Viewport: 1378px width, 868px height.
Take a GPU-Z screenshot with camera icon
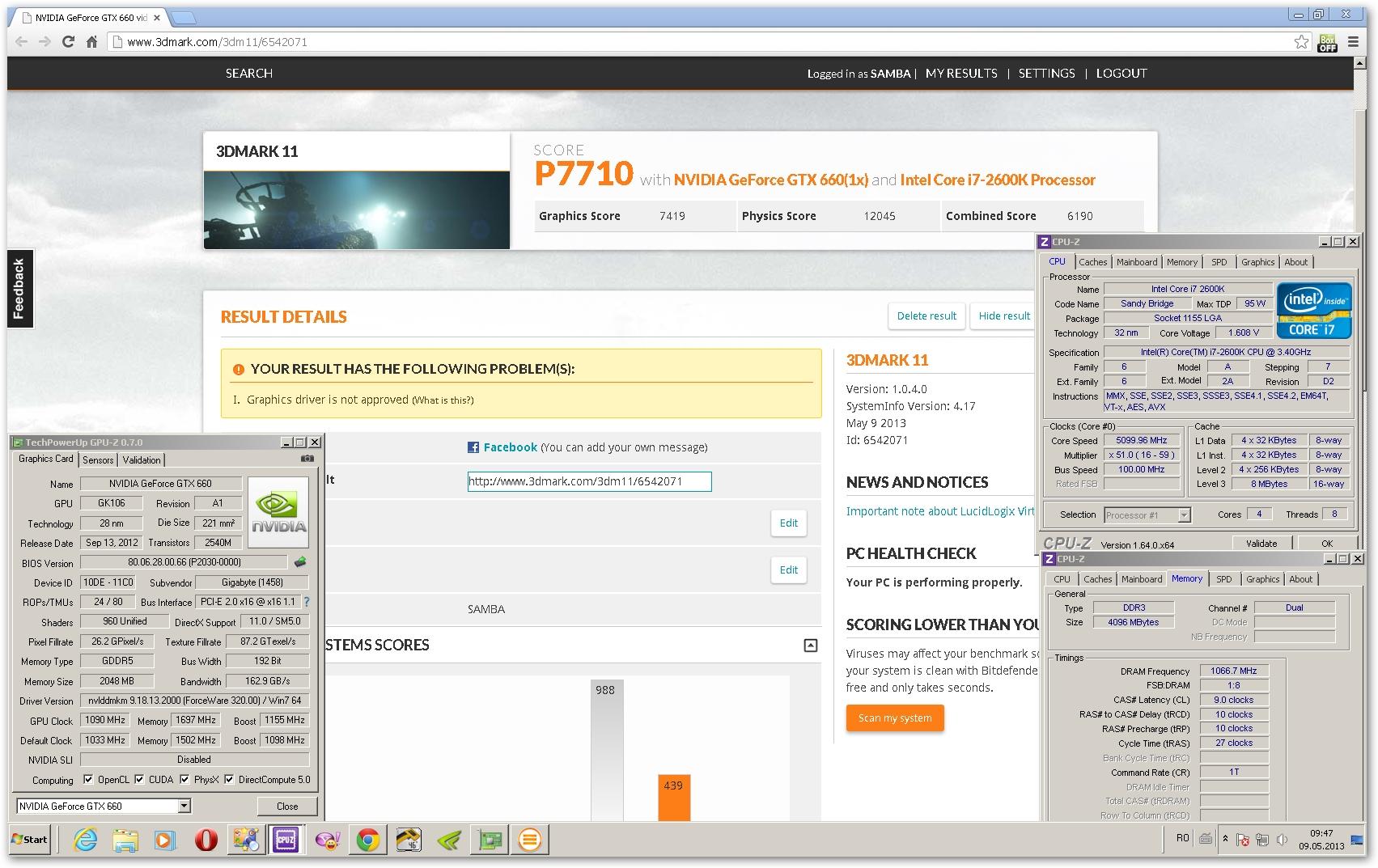click(307, 459)
